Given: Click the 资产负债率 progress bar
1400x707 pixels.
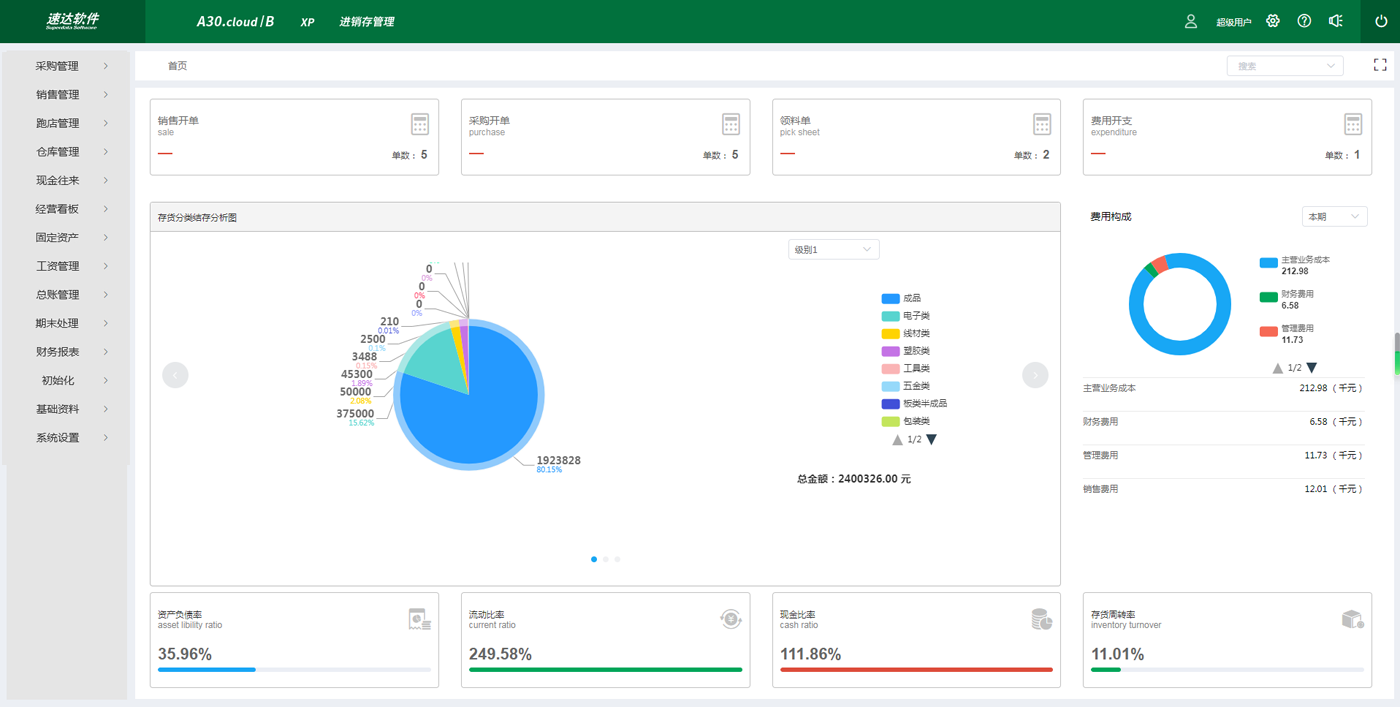Looking at the screenshot, I should (294, 670).
